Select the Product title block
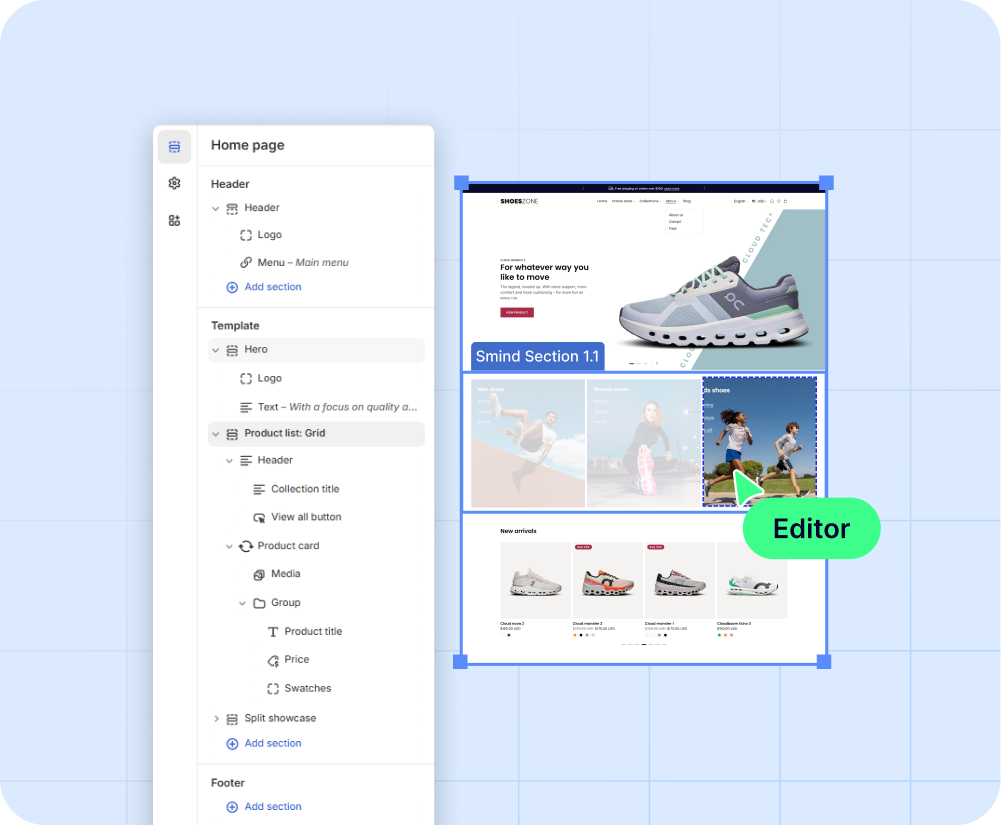Screen dimensions: 1001x825 pyautogui.click(x=313, y=632)
